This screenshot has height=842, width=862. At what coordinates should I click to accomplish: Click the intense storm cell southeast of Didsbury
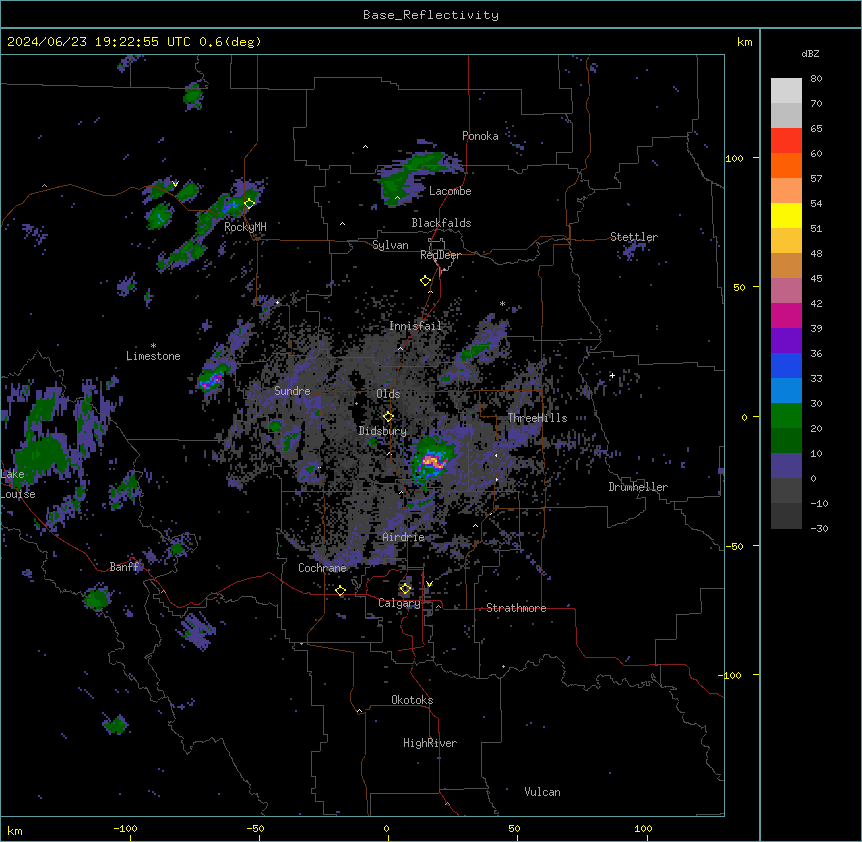[431, 461]
